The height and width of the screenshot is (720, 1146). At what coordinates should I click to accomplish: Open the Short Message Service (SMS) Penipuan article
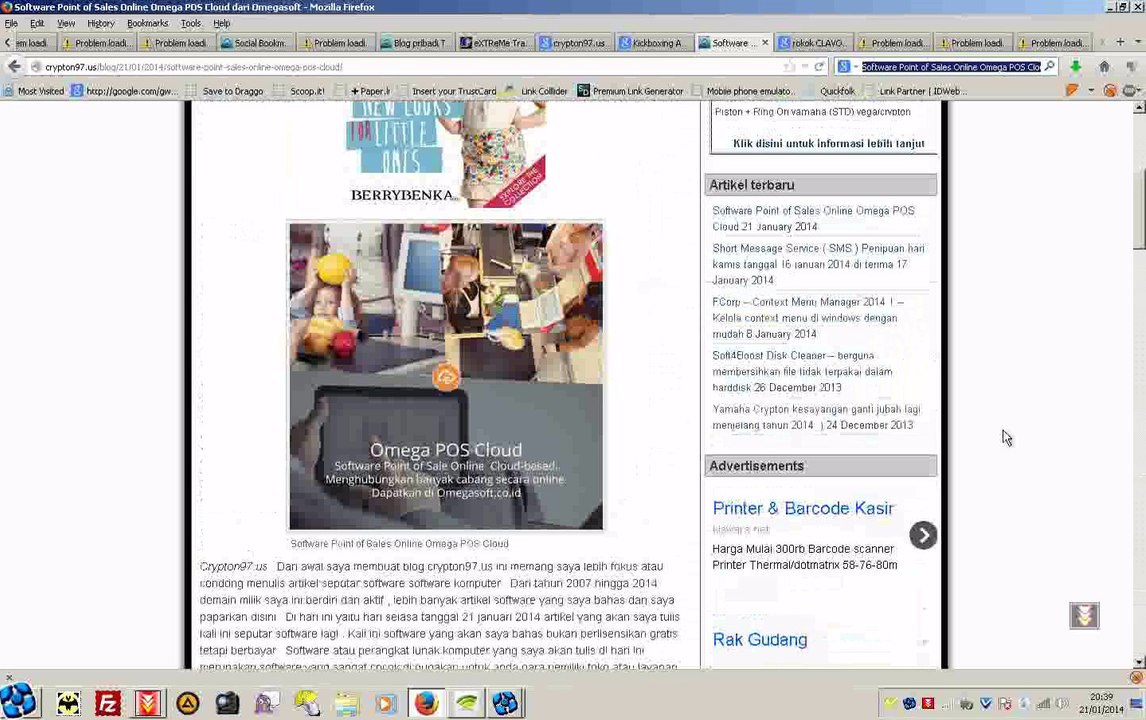point(819,265)
